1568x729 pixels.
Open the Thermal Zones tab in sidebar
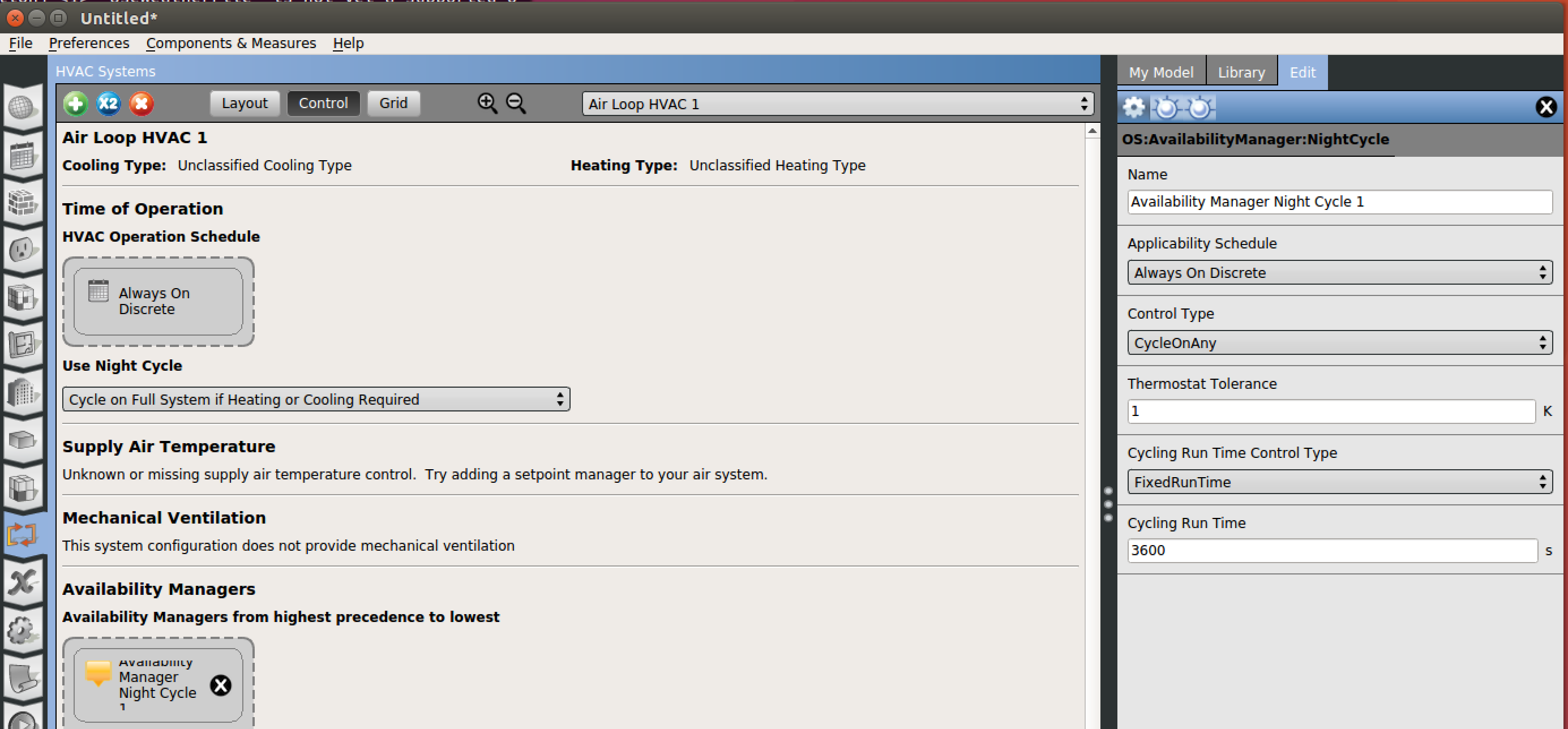[x=23, y=487]
